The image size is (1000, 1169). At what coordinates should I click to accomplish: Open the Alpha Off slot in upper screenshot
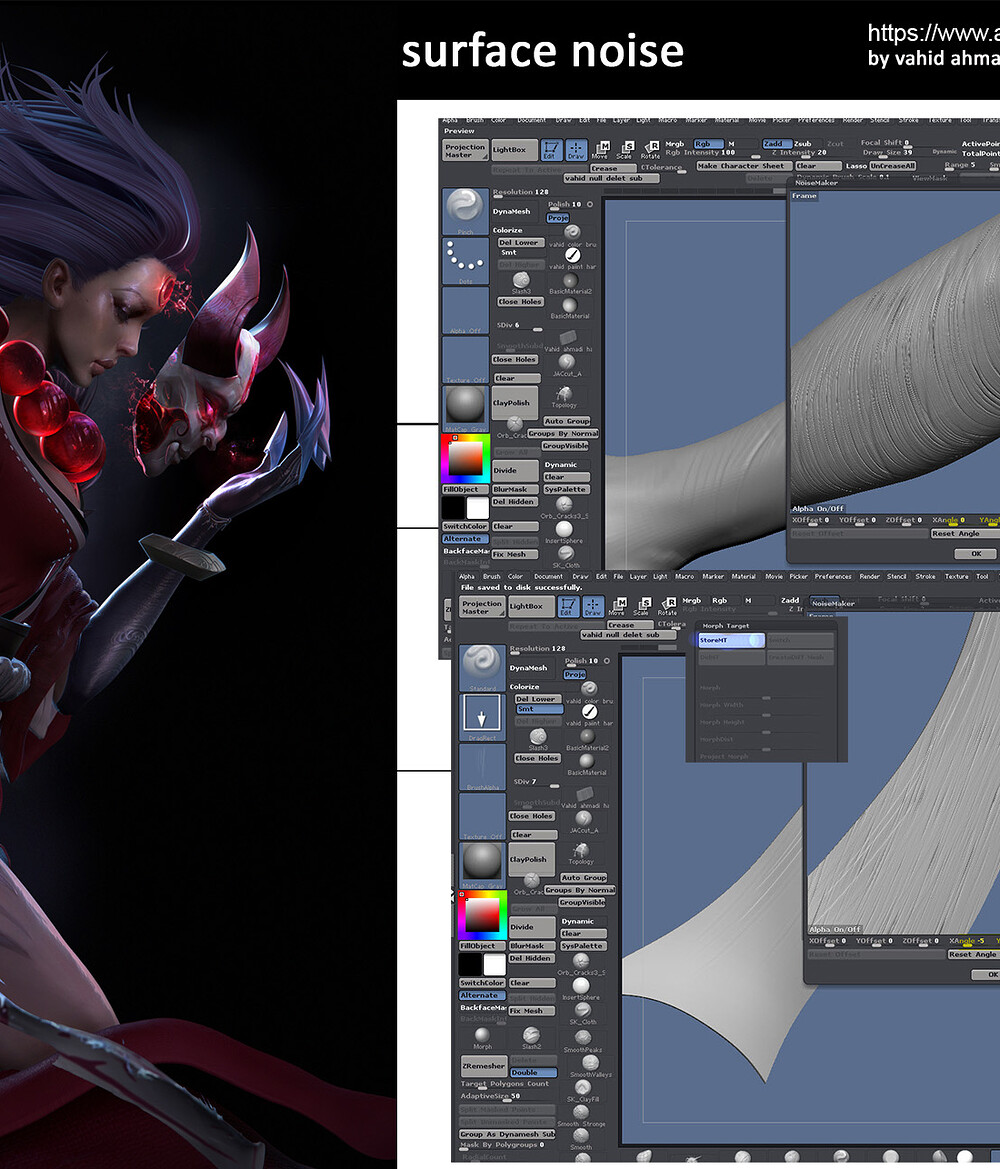[465, 310]
